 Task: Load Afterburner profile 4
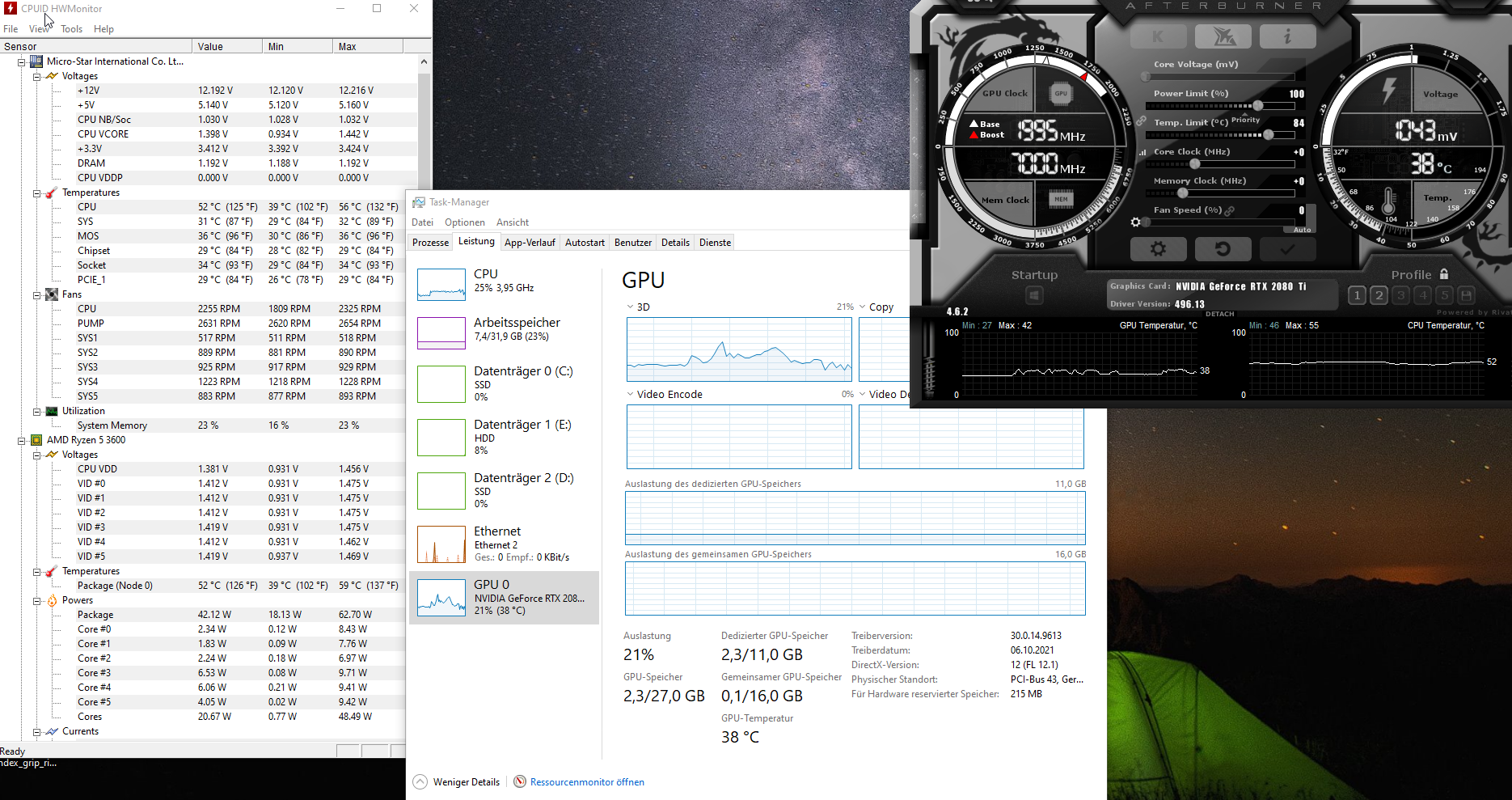pos(1423,295)
